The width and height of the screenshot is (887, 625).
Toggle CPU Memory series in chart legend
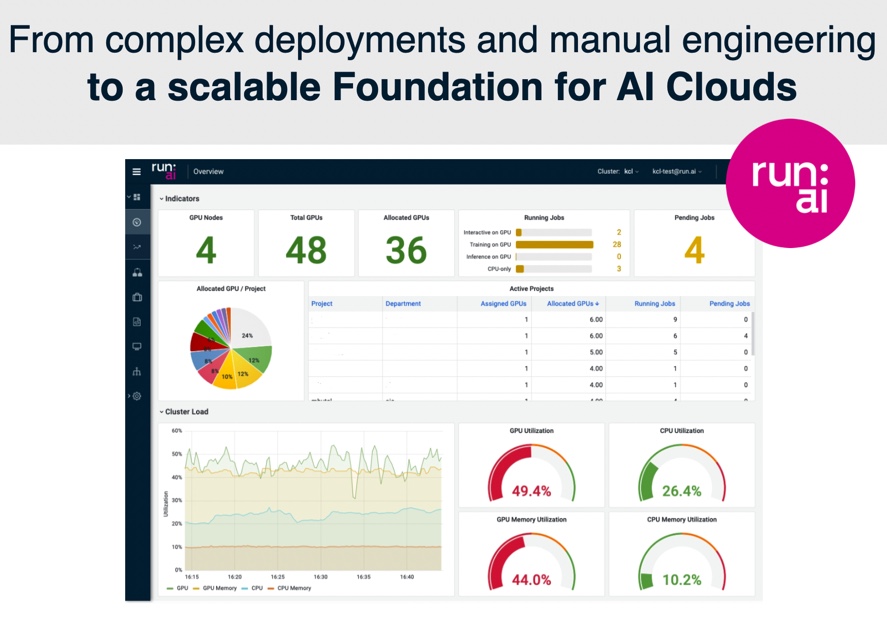[x=289, y=588]
